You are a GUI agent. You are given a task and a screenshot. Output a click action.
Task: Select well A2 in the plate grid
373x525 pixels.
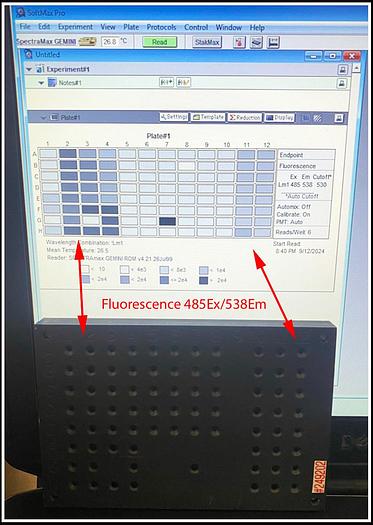click(68, 154)
